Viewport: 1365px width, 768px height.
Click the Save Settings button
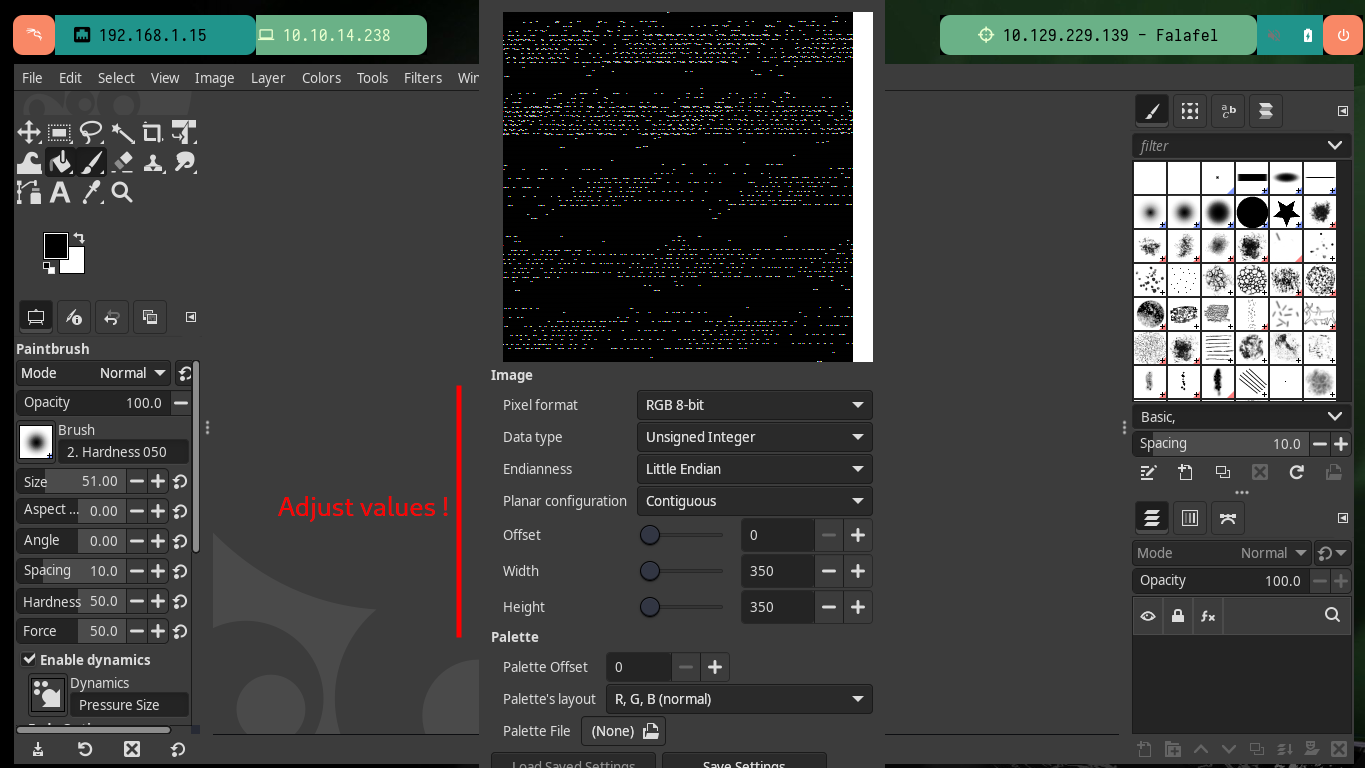pyautogui.click(x=744, y=762)
